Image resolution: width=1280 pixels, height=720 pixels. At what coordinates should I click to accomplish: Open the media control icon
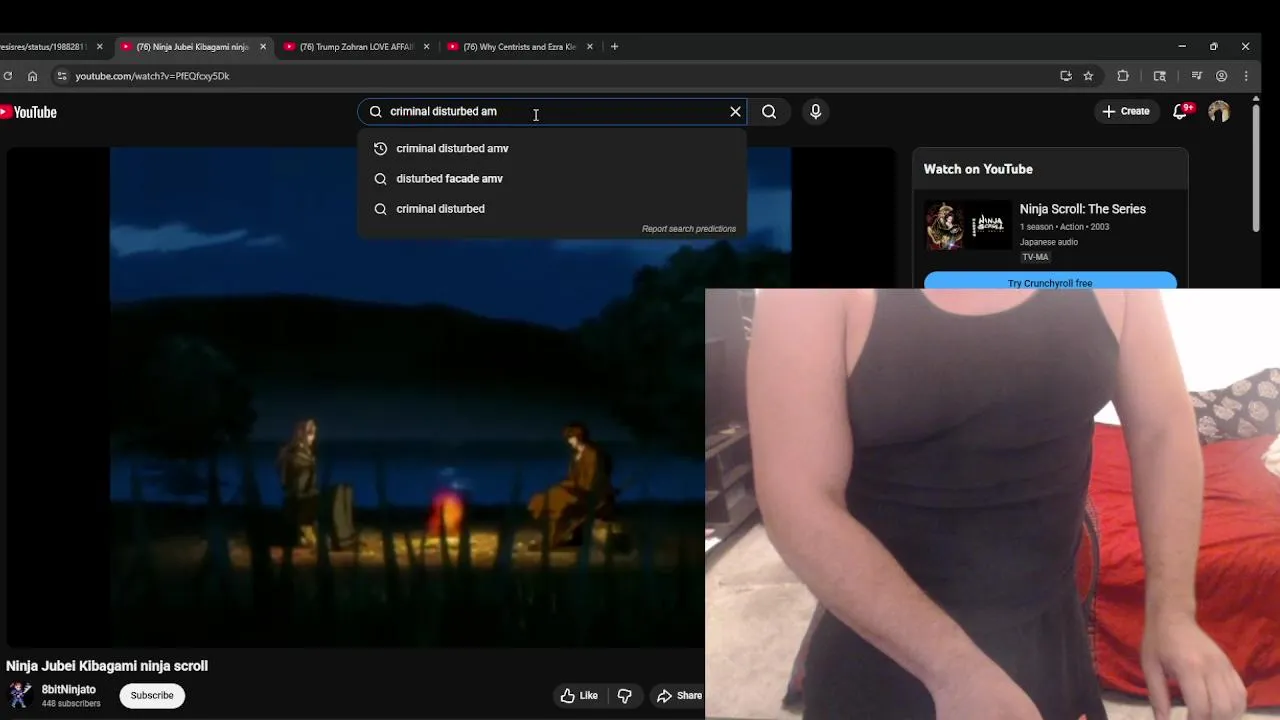point(1197,76)
